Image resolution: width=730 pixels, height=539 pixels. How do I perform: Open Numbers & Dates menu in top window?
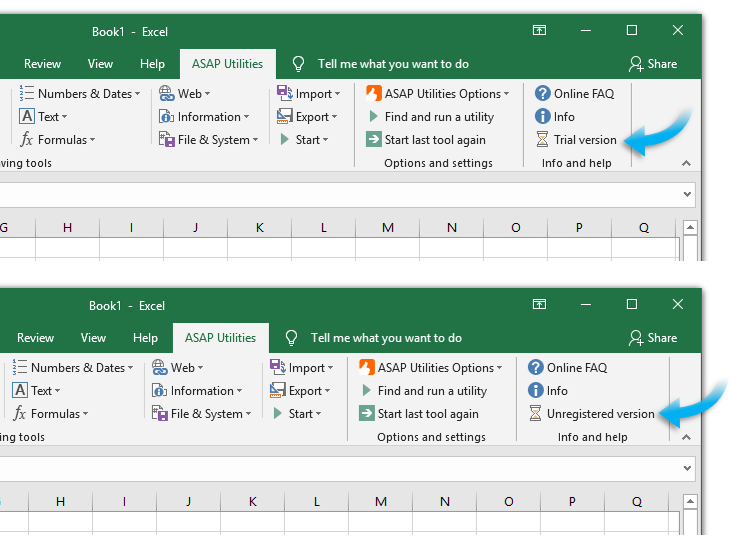tap(80, 94)
